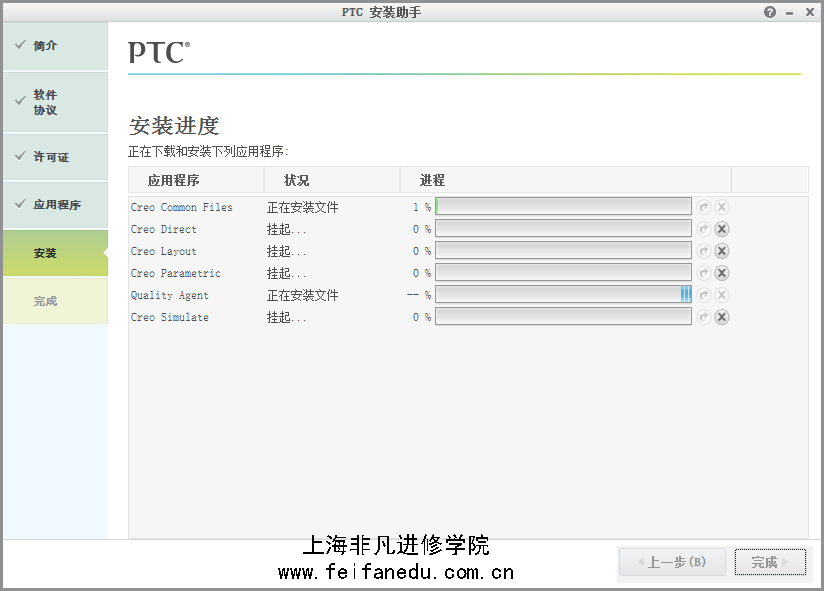Click the Quality Agent progress bar
This screenshot has width=824, height=591.
[563, 295]
